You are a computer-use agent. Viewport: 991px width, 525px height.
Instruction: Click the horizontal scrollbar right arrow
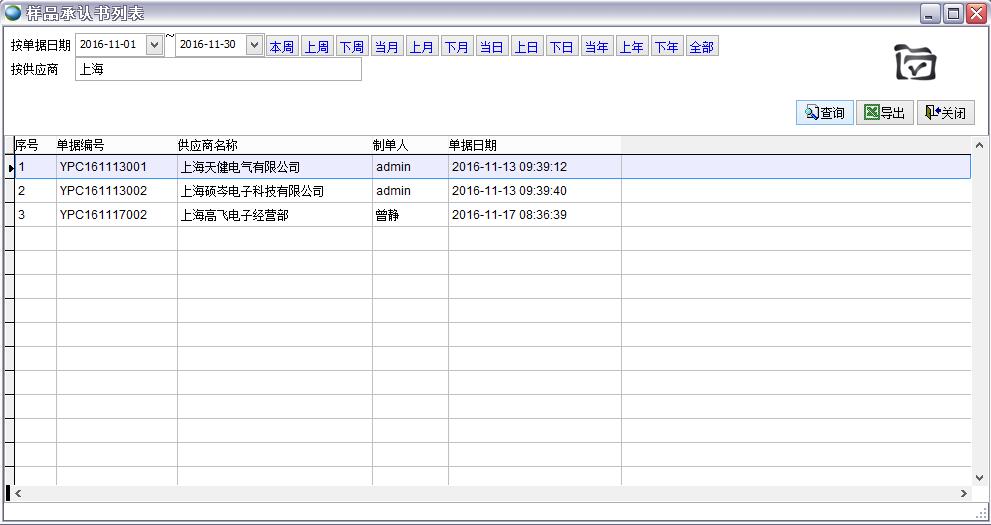pyautogui.click(x=964, y=493)
